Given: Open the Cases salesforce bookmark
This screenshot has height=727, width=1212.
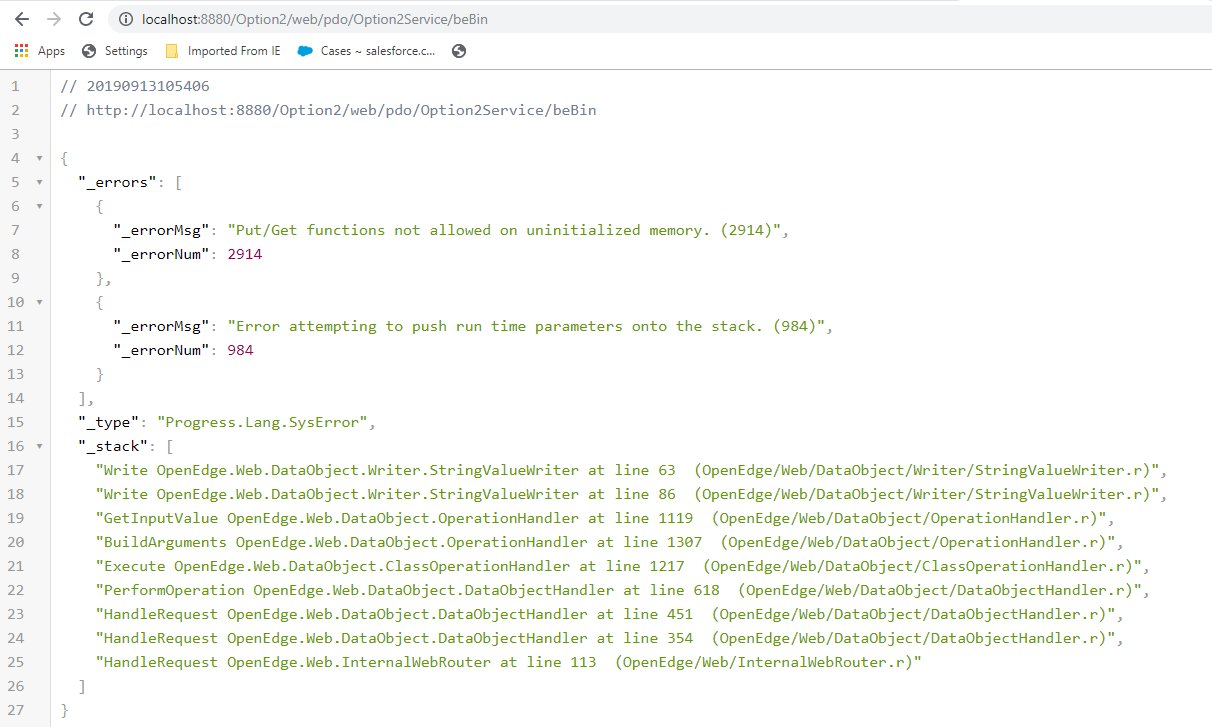Looking at the screenshot, I should [367, 51].
